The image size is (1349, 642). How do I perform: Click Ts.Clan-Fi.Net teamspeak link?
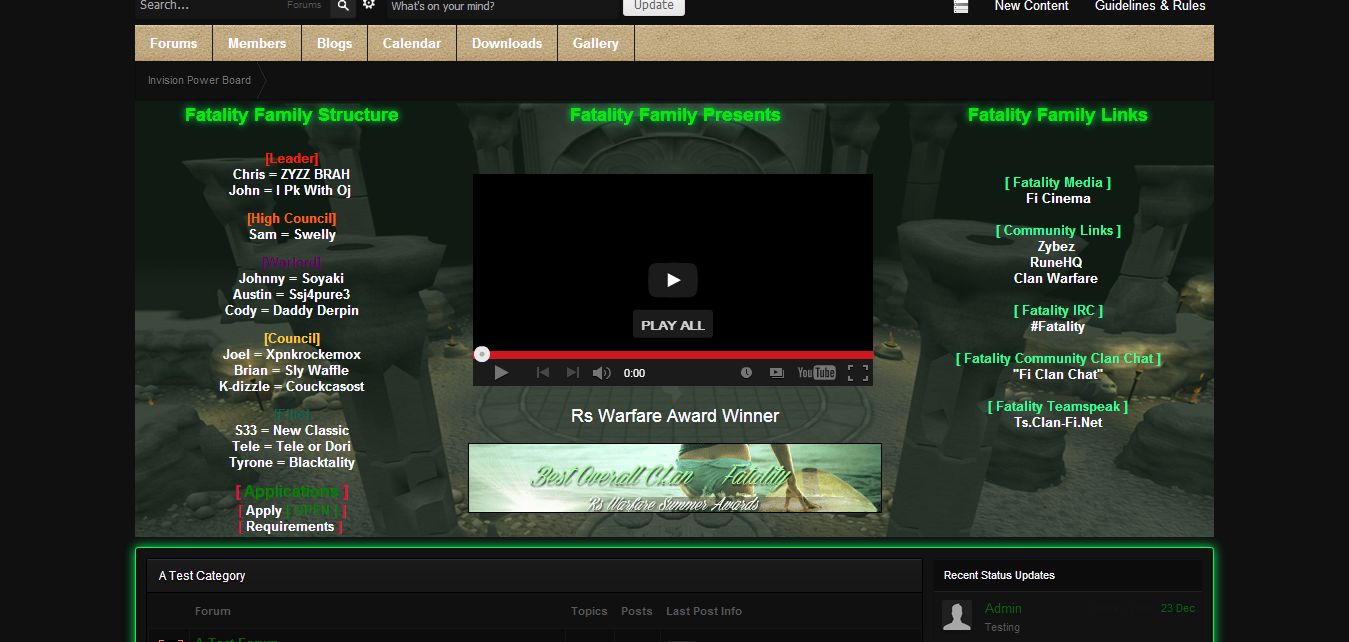(x=1058, y=422)
